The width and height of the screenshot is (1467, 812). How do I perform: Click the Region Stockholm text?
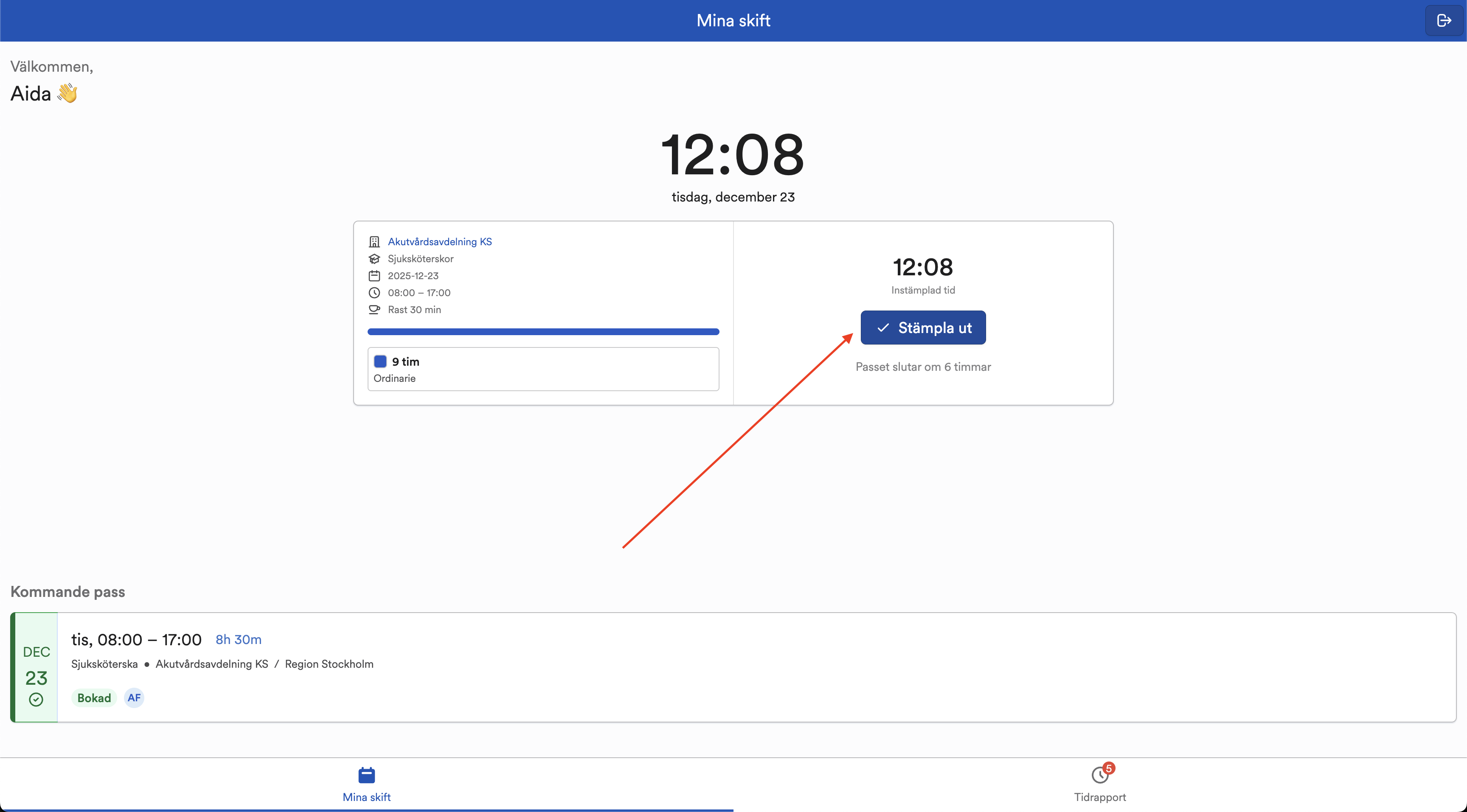coord(329,664)
